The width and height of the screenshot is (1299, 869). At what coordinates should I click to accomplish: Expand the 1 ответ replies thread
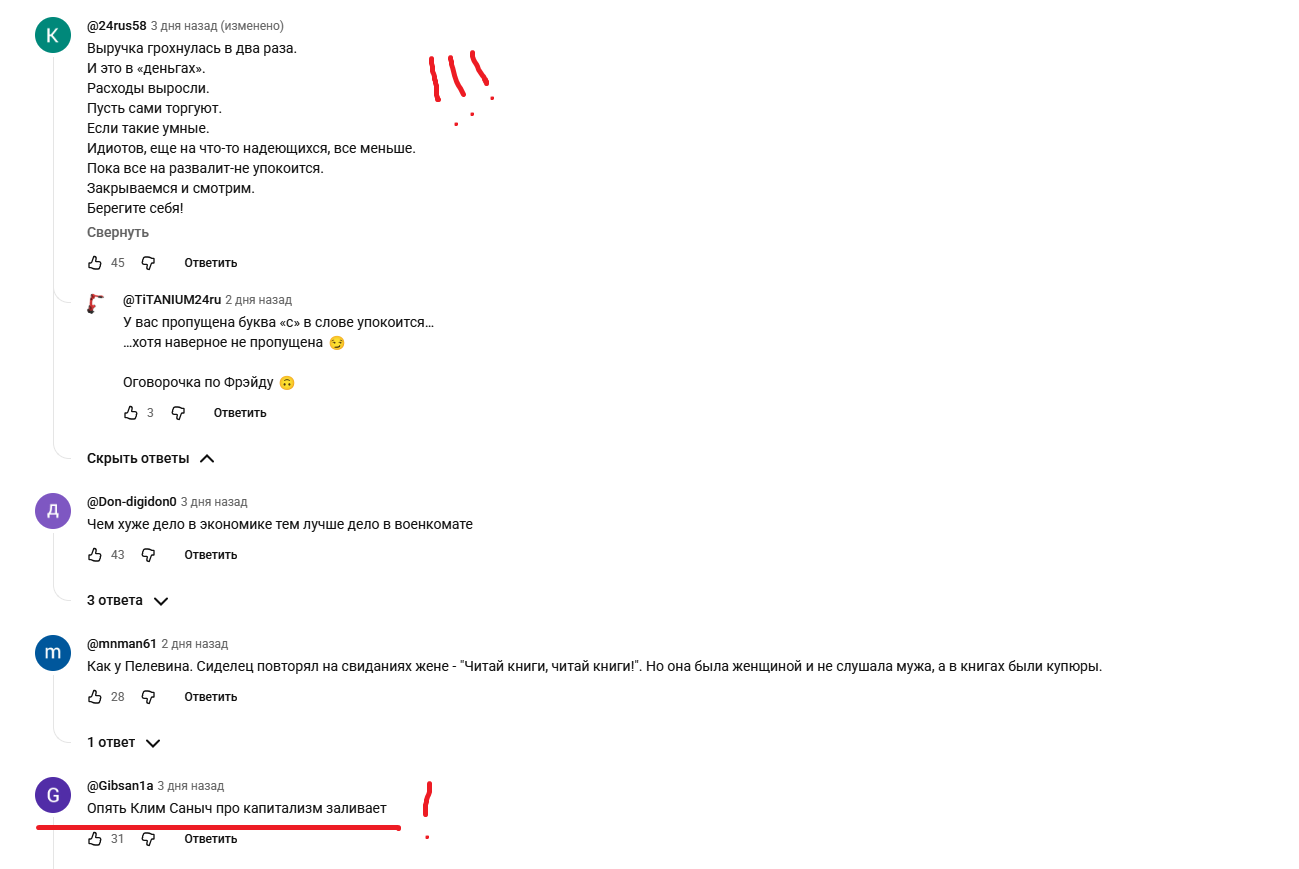(x=124, y=743)
